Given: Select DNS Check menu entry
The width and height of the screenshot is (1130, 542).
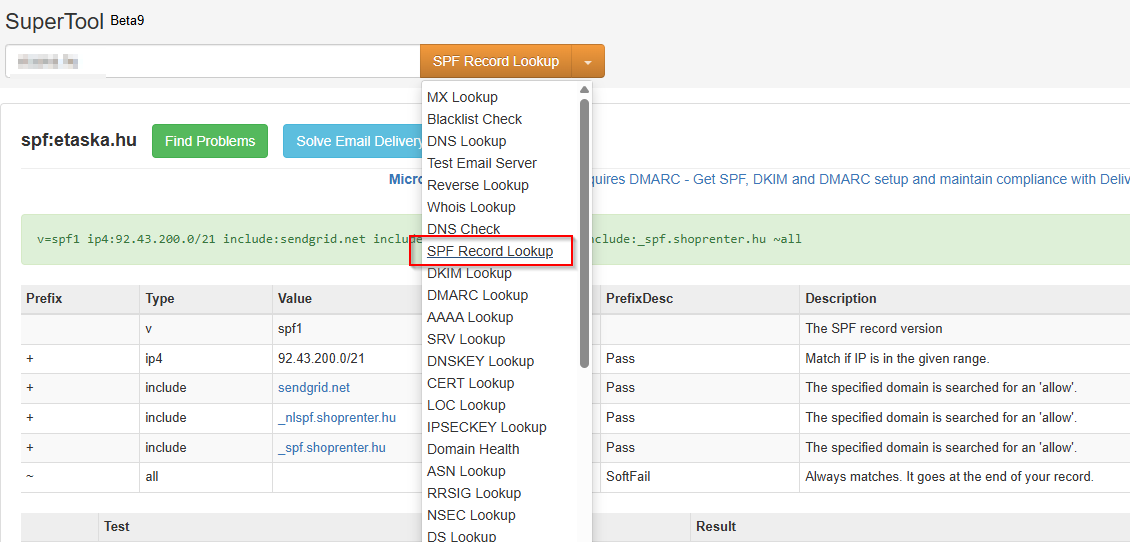Looking at the screenshot, I should [463, 229].
